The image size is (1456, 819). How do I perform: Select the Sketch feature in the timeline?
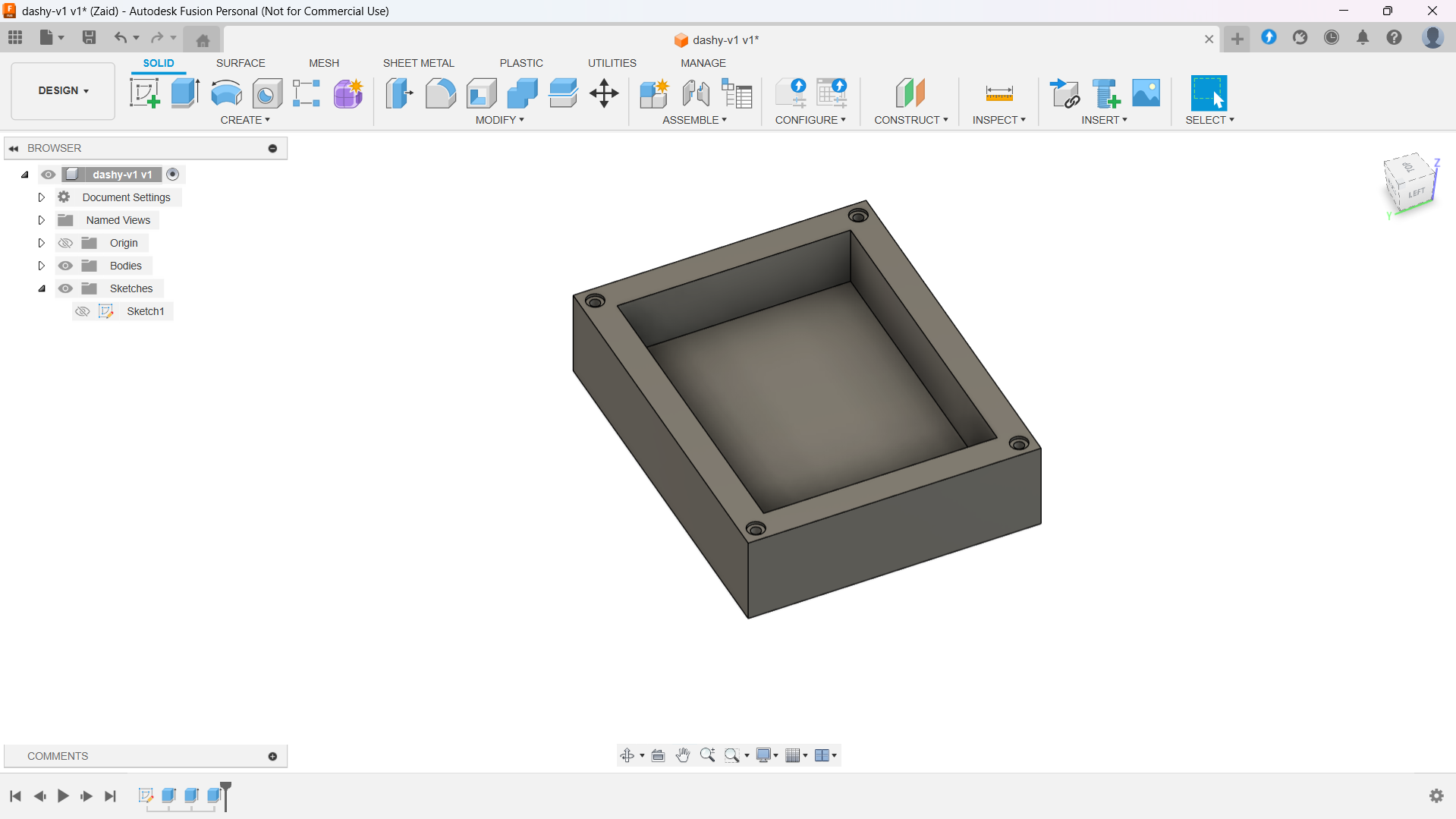tap(146, 795)
